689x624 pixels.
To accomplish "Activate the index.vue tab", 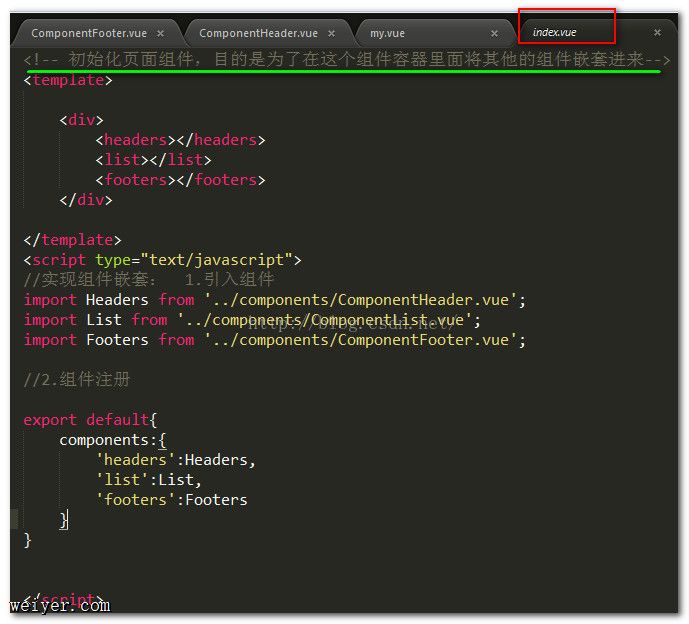I will [x=555, y=32].
